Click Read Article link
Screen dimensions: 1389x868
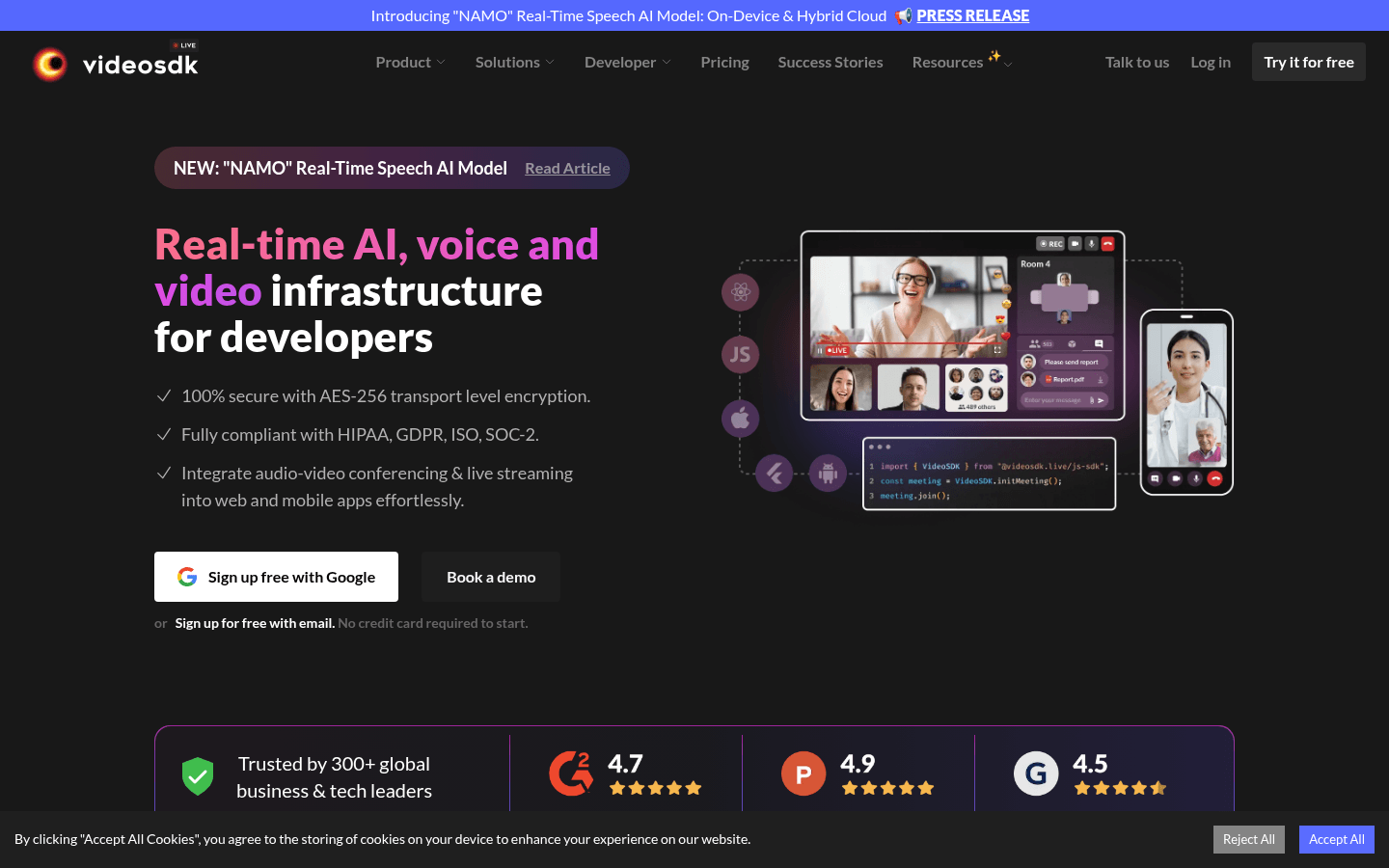(x=567, y=168)
